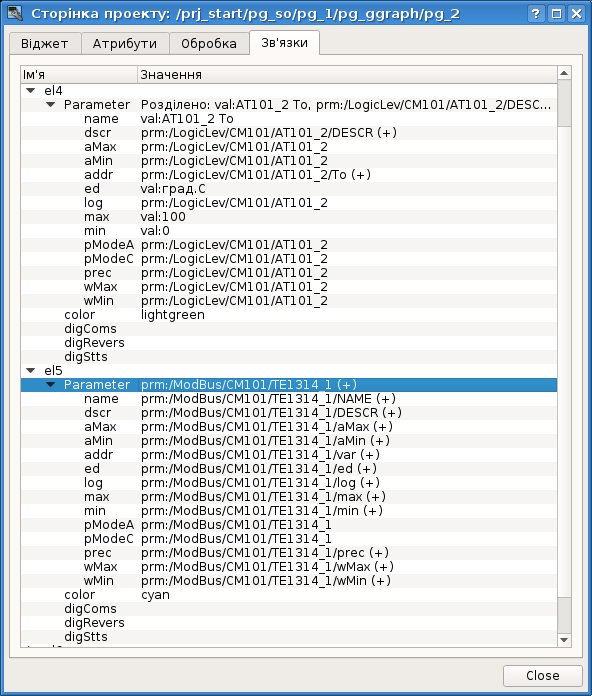
Task: Select the ed row with val:град.С
Action: pos(289,189)
